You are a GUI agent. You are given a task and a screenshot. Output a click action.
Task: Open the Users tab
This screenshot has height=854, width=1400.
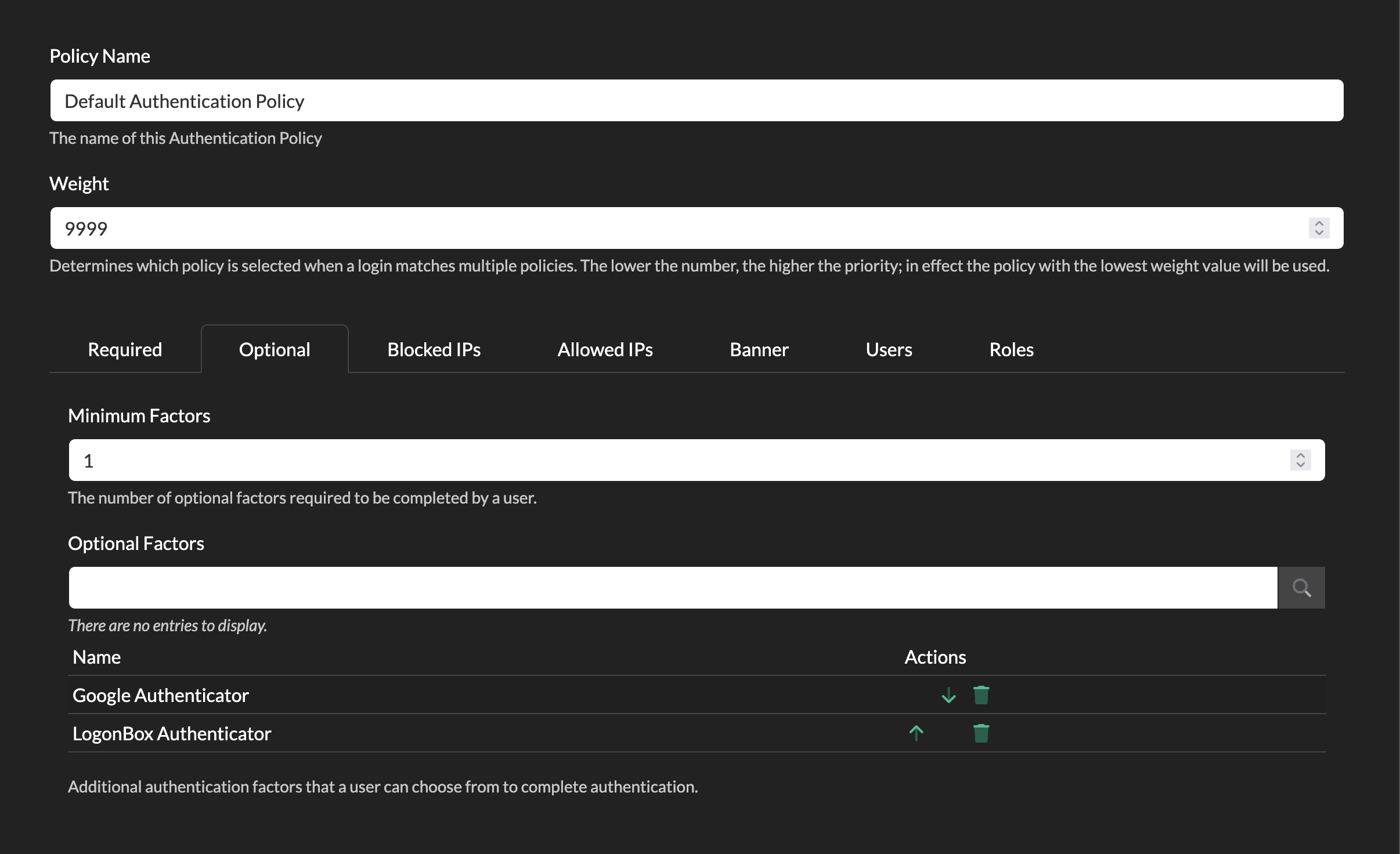889,349
